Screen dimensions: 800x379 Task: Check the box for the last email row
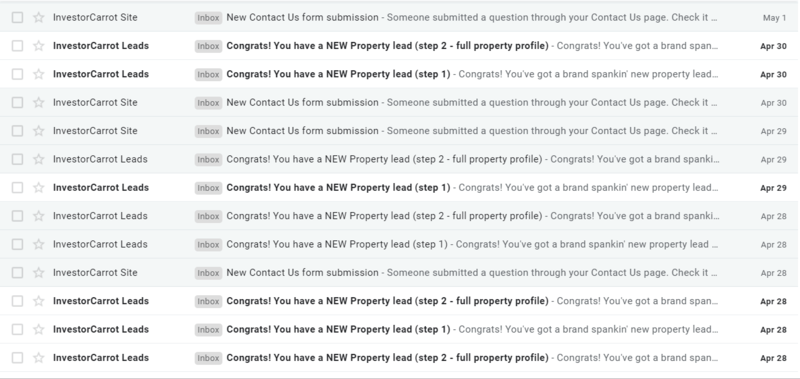click(x=17, y=358)
